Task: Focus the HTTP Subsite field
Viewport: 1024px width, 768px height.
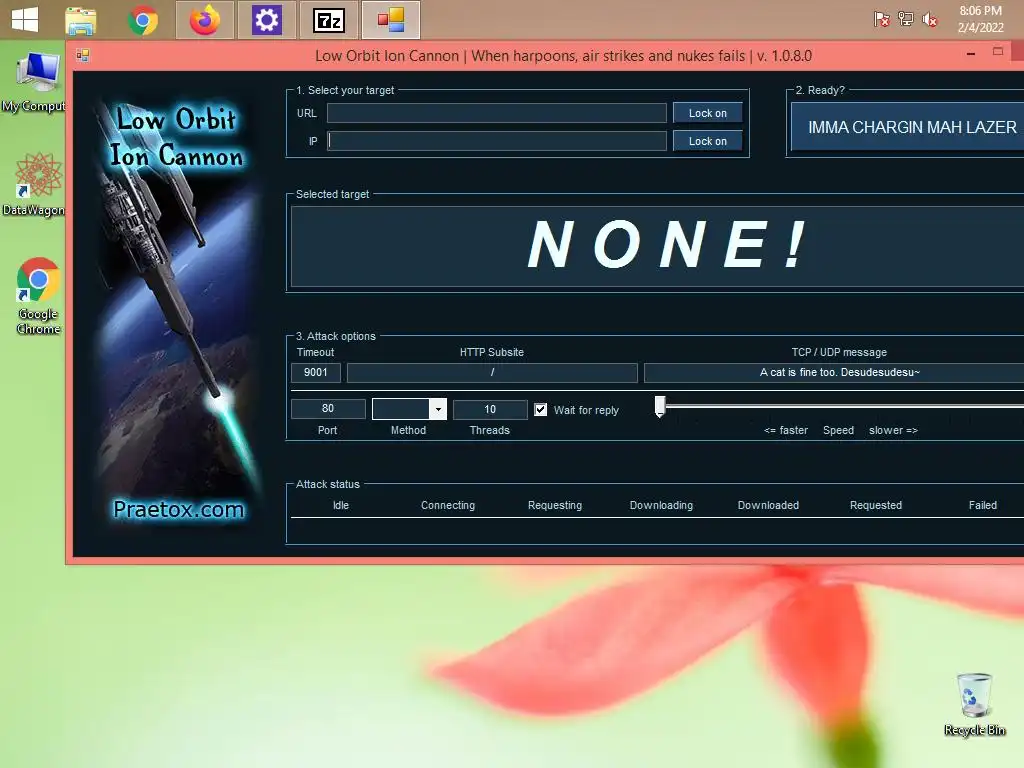Action: point(492,372)
